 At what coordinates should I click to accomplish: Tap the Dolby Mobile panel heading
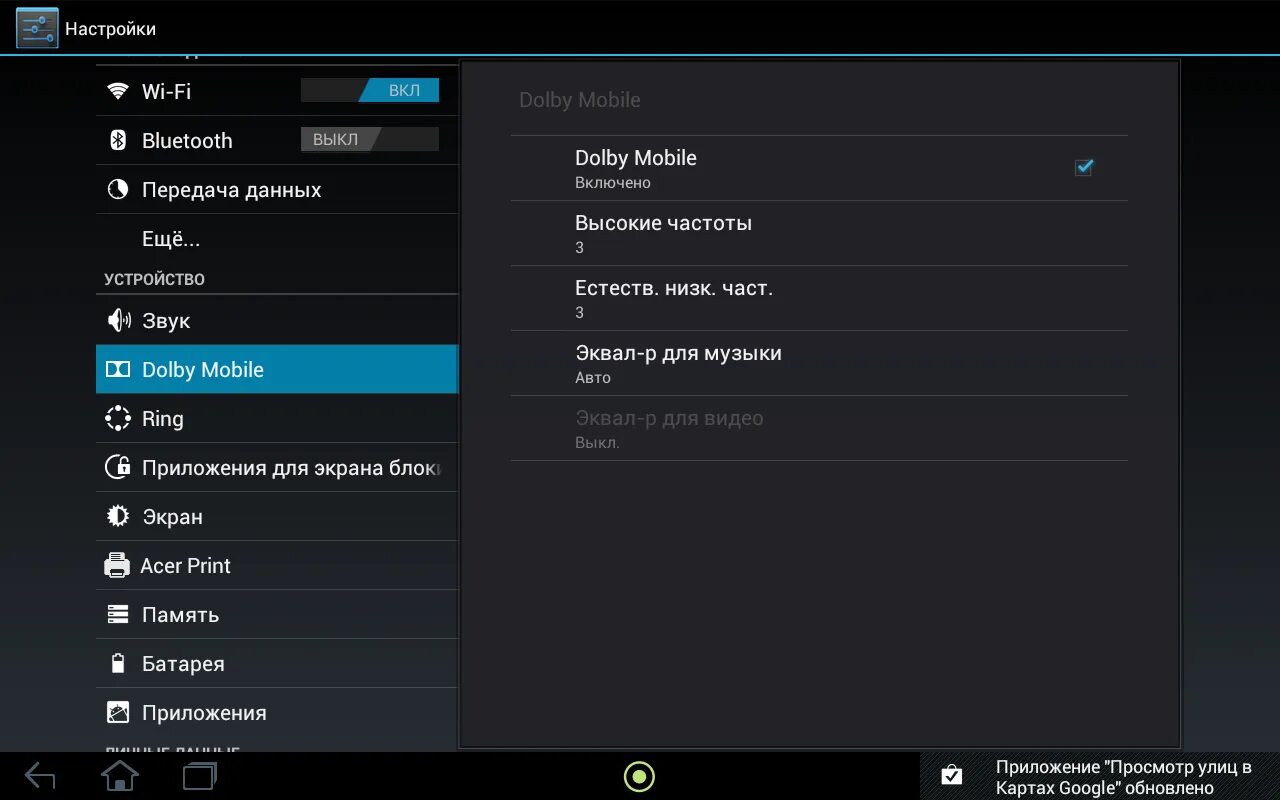coord(579,100)
